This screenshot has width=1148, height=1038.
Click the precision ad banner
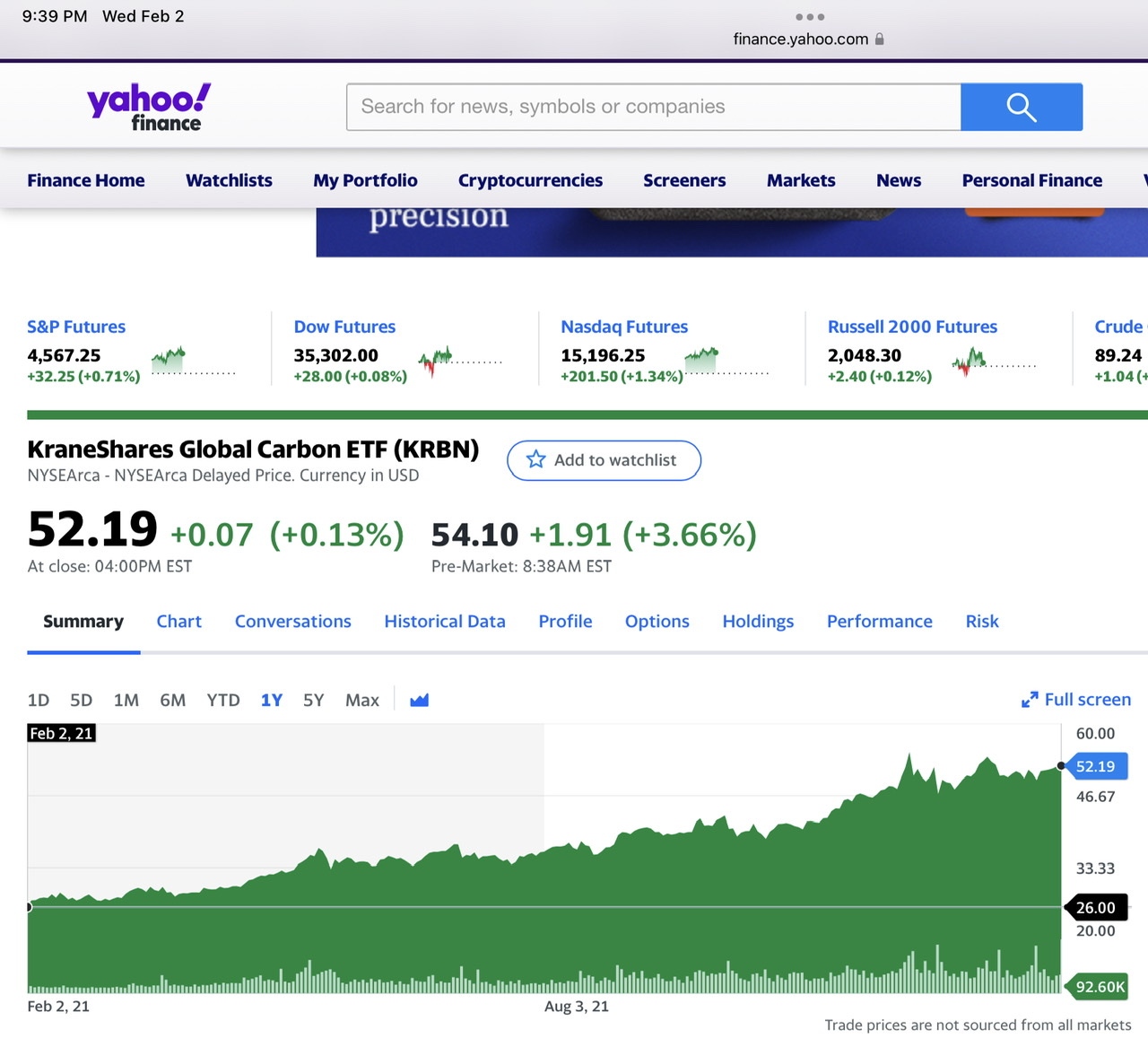pos(732,232)
